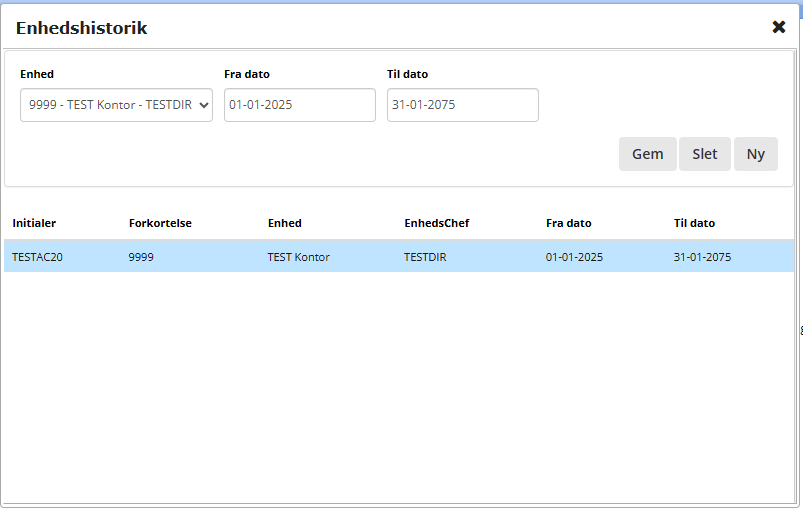This screenshot has height=511, width=803.
Task: Close the Enhedshistorik dialog with the X
Action: point(779,27)
